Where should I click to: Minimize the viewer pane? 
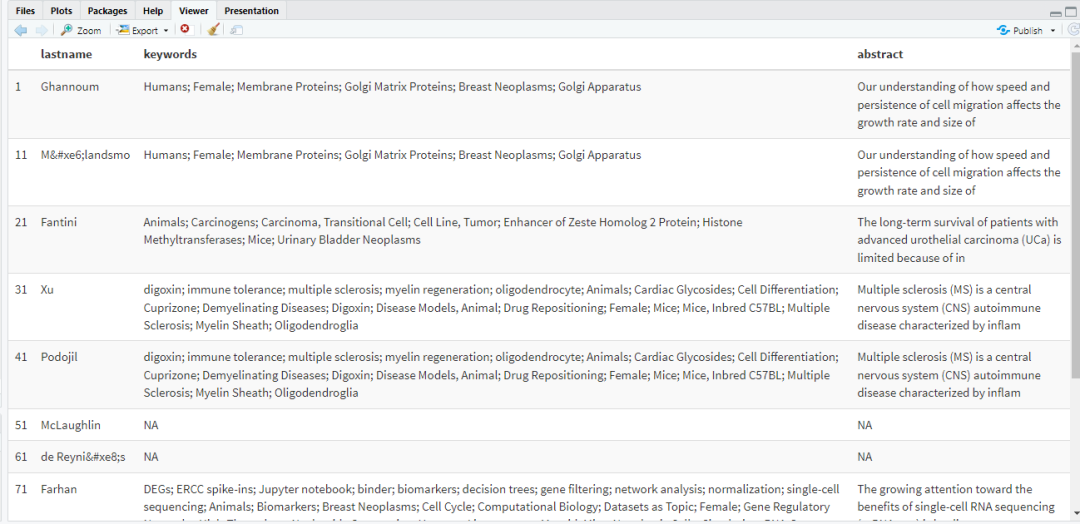1056,13
